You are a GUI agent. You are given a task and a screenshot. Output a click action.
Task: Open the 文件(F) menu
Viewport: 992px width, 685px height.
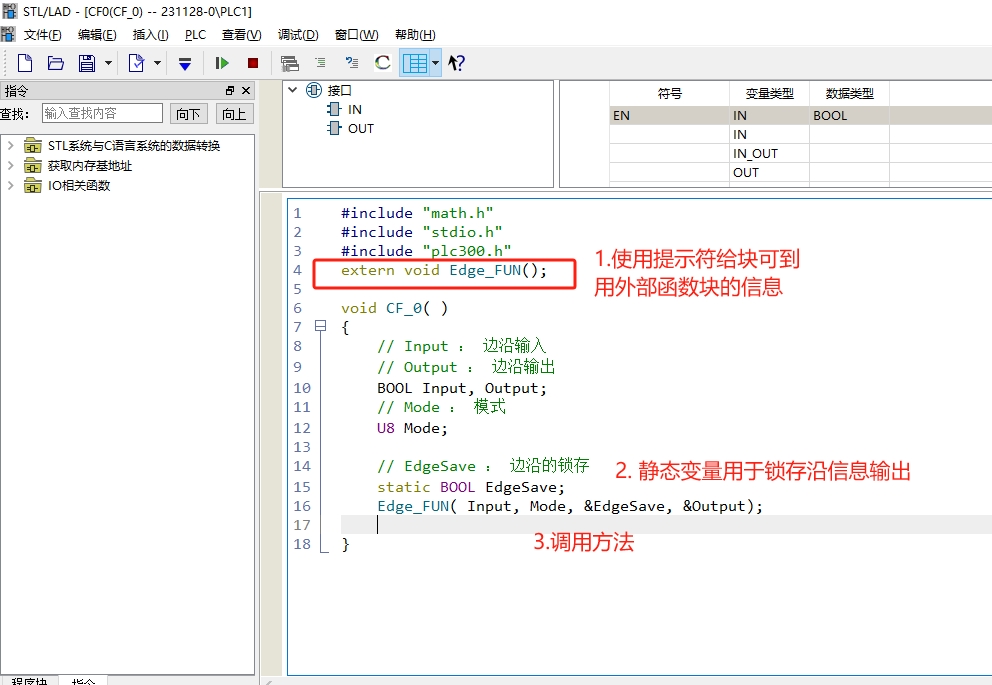click(x=42, y=35)
